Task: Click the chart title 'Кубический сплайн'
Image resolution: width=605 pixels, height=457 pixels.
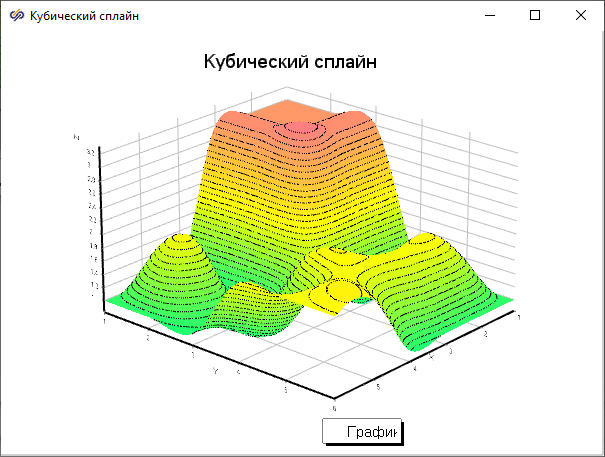Action: [x=290, y=62]
